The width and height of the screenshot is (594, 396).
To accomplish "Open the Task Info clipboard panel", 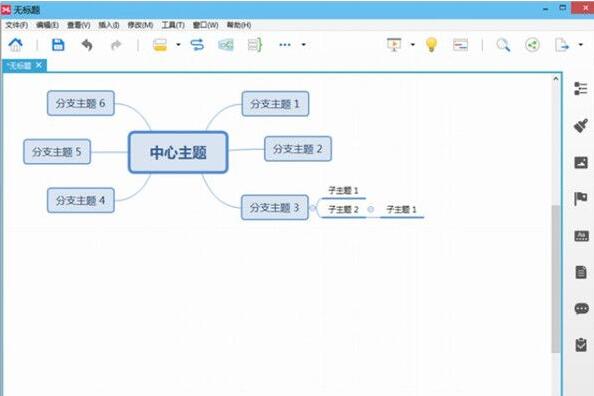I will pos(581,345).
